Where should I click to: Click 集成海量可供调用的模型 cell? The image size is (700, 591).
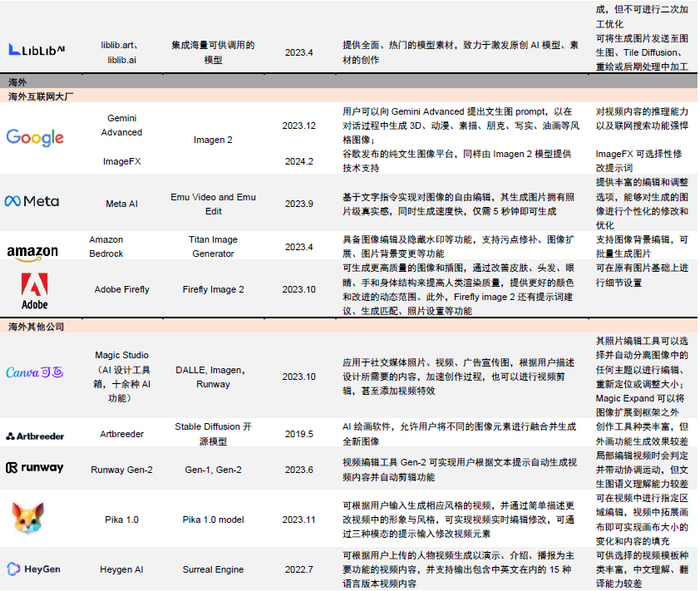point(213,52)
